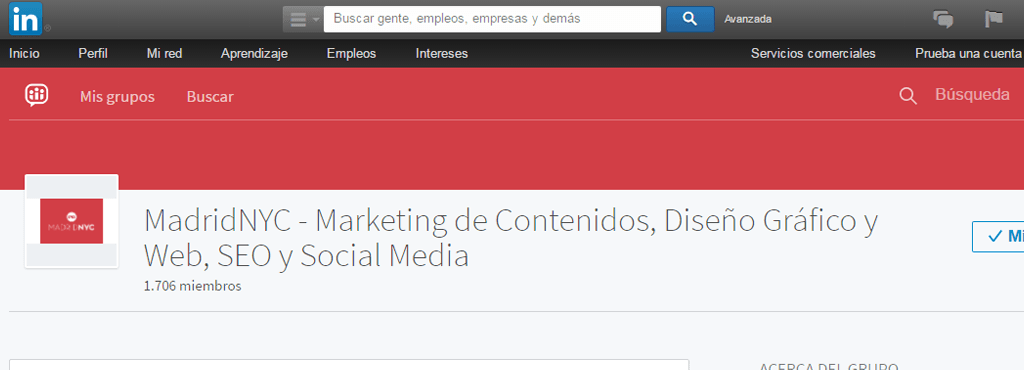Open the Intereses menu item
This screenshot has height=370, width=1024.
coord(441,54)
